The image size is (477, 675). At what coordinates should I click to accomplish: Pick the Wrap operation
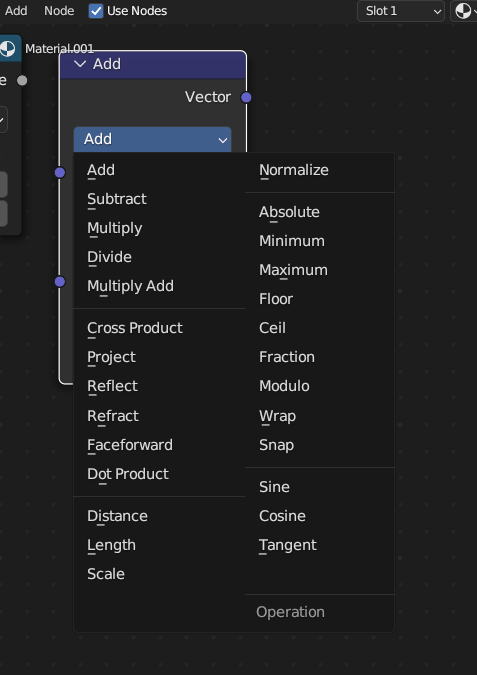click(320, 416)
